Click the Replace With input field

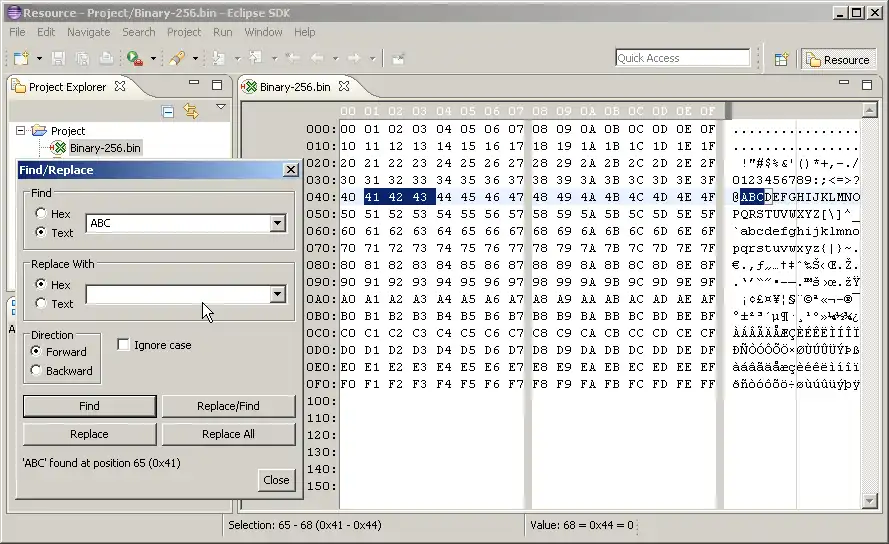[x=177, y=294]
